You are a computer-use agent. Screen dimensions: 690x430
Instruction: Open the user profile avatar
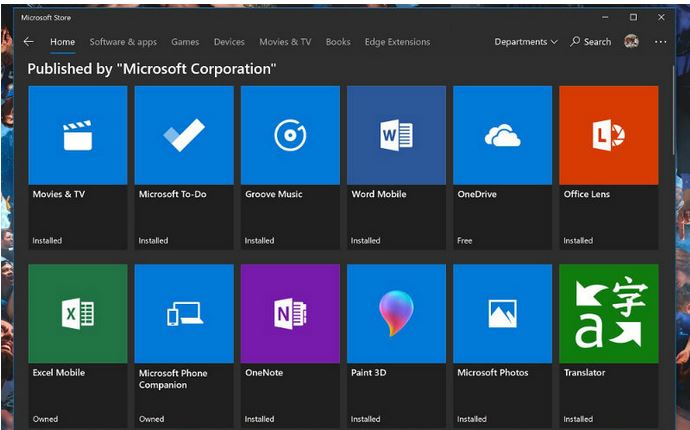pos(631,42)
